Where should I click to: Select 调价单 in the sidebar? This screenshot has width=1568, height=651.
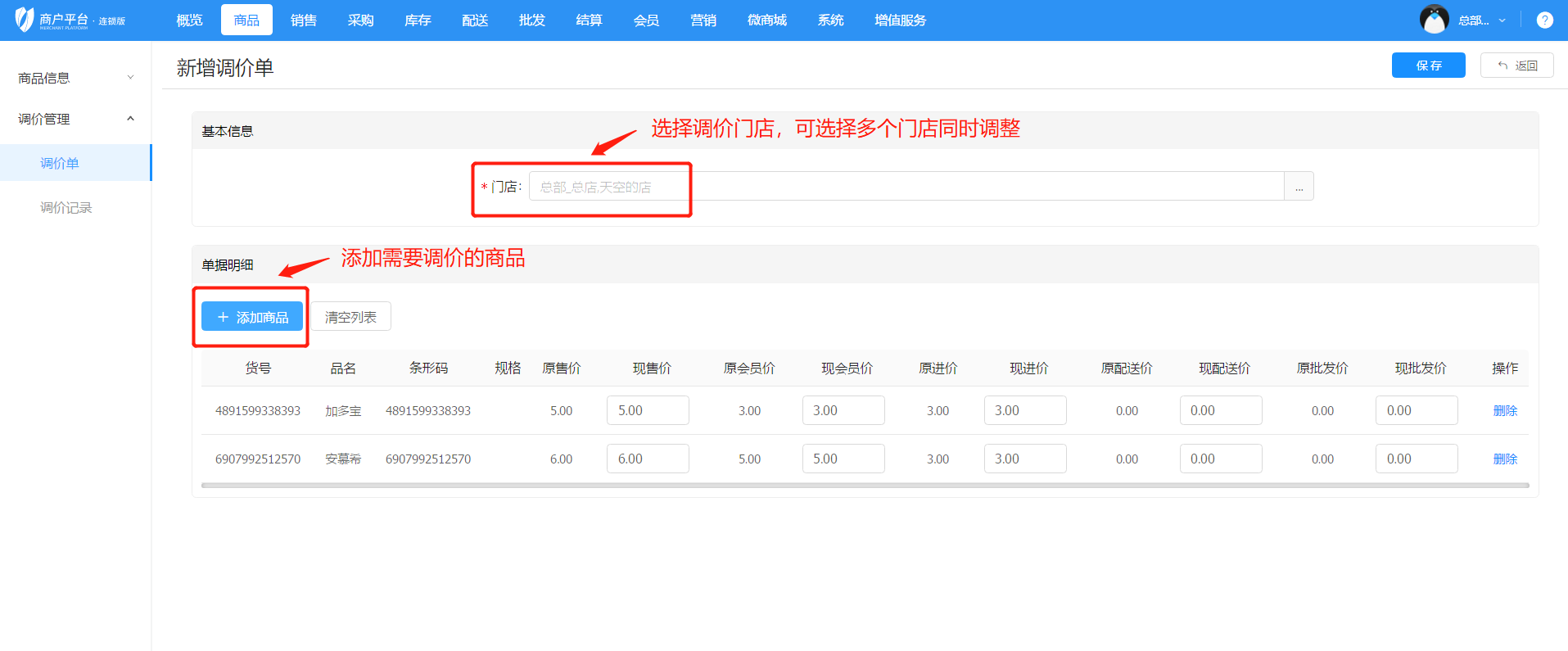coord(60,163)
